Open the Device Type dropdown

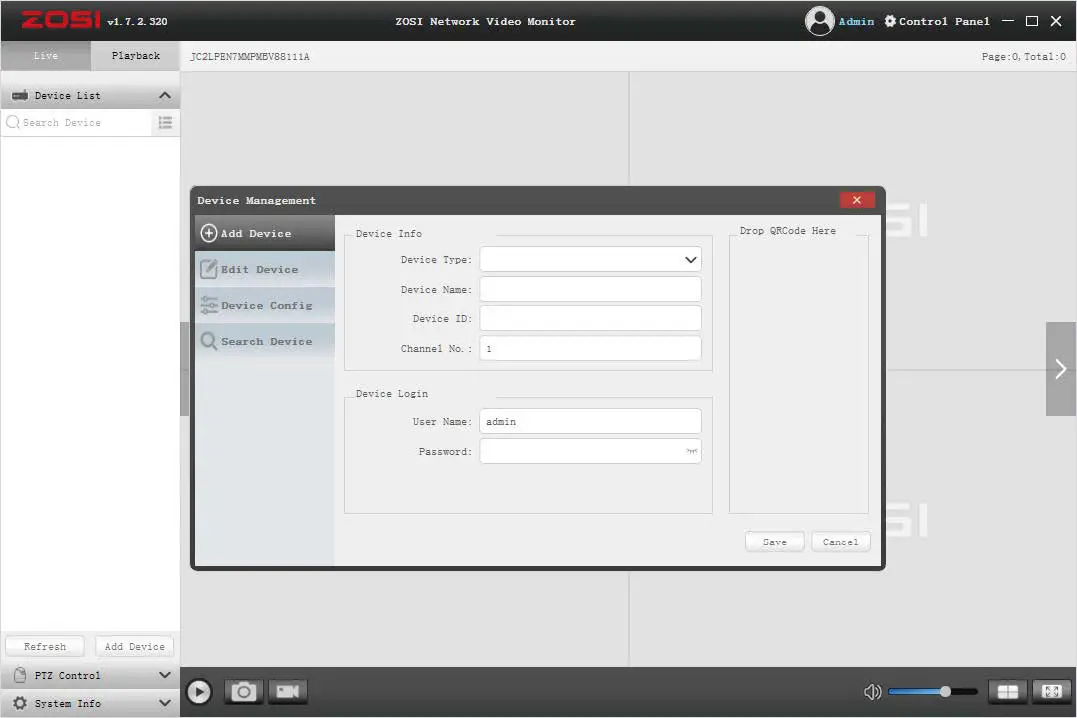click(x=591, y=260)
